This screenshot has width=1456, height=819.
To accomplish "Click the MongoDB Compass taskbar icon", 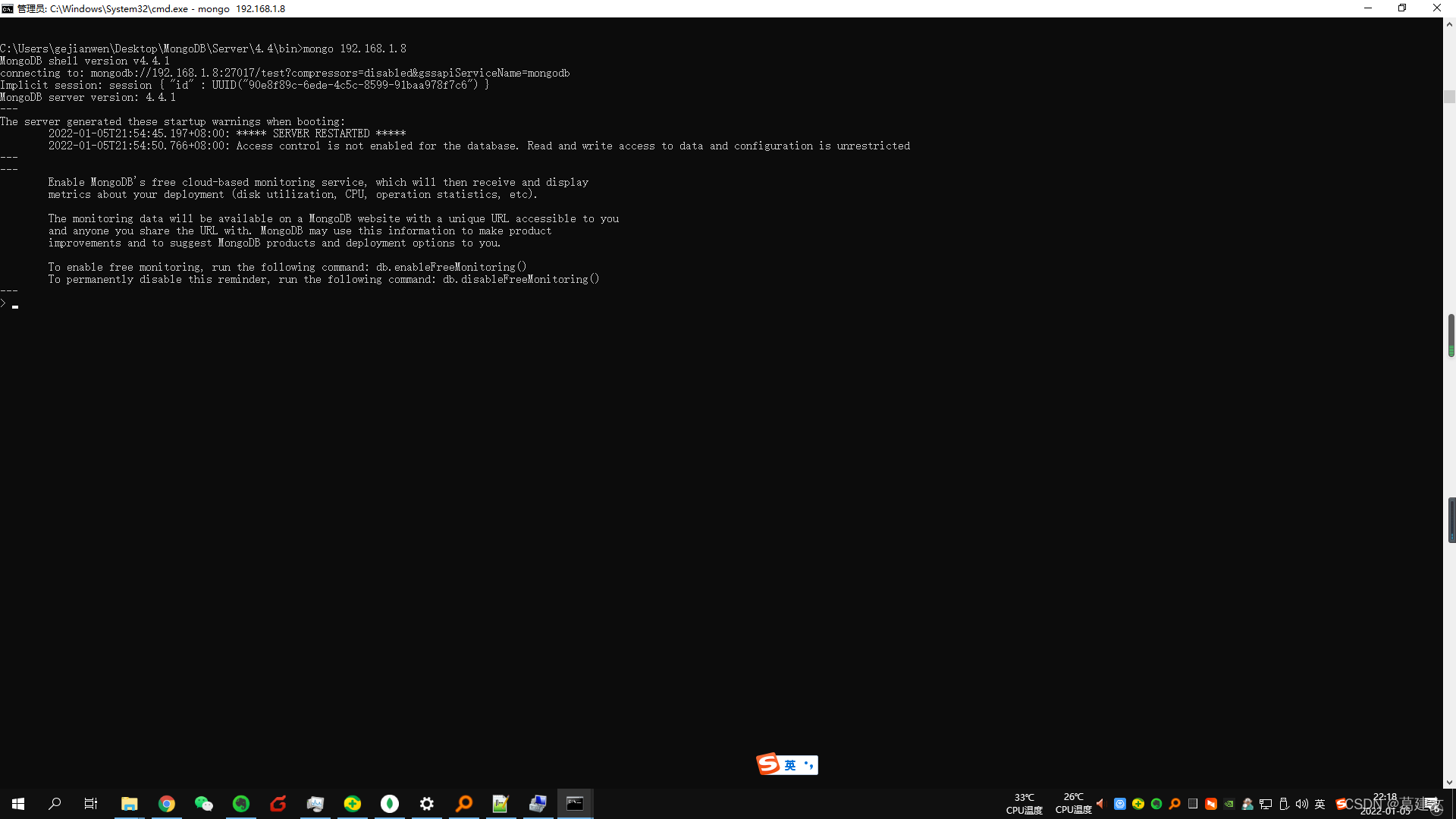I will (389, 804).
